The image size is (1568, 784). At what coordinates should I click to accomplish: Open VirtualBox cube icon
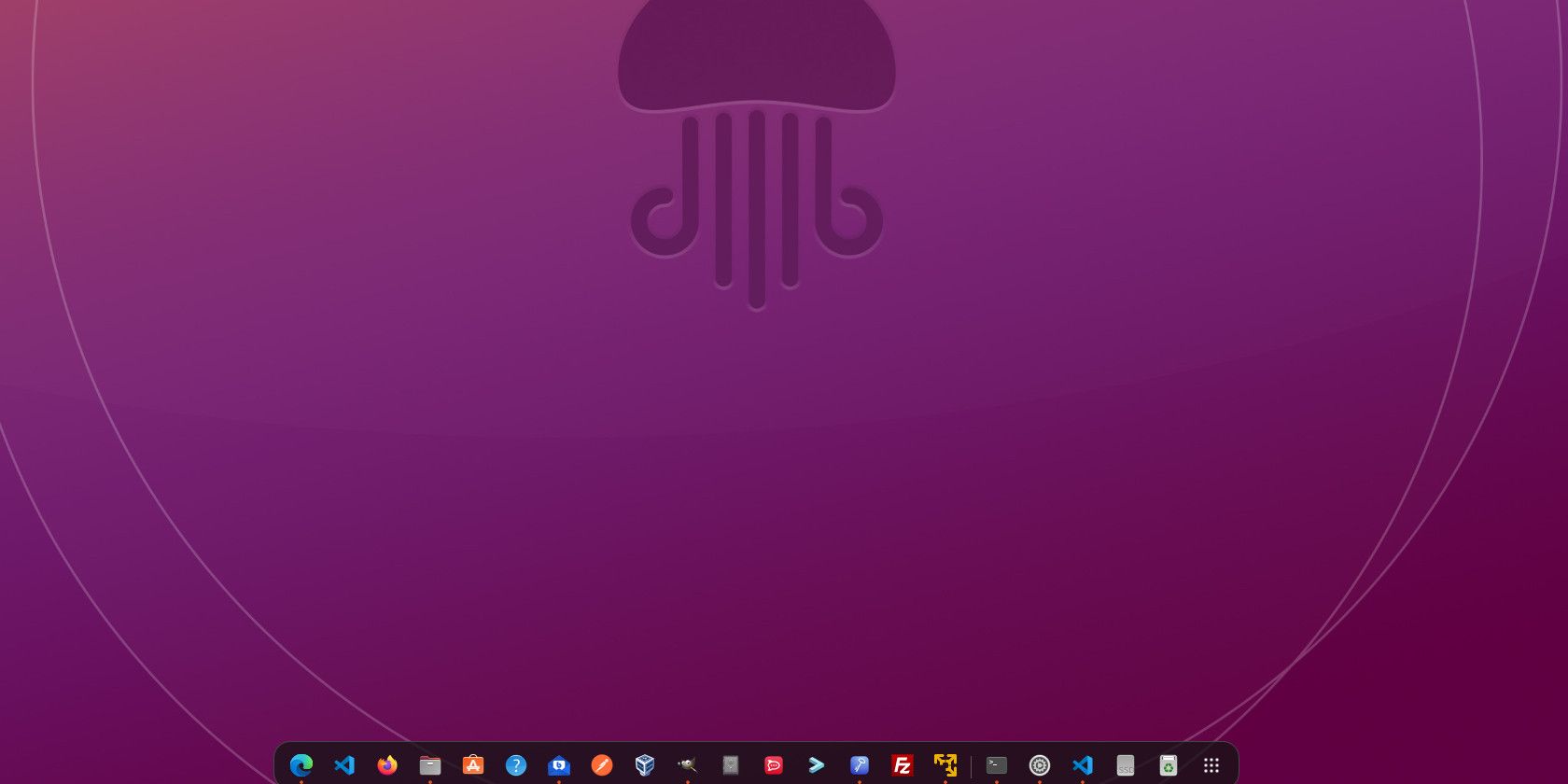click(645, 765)
